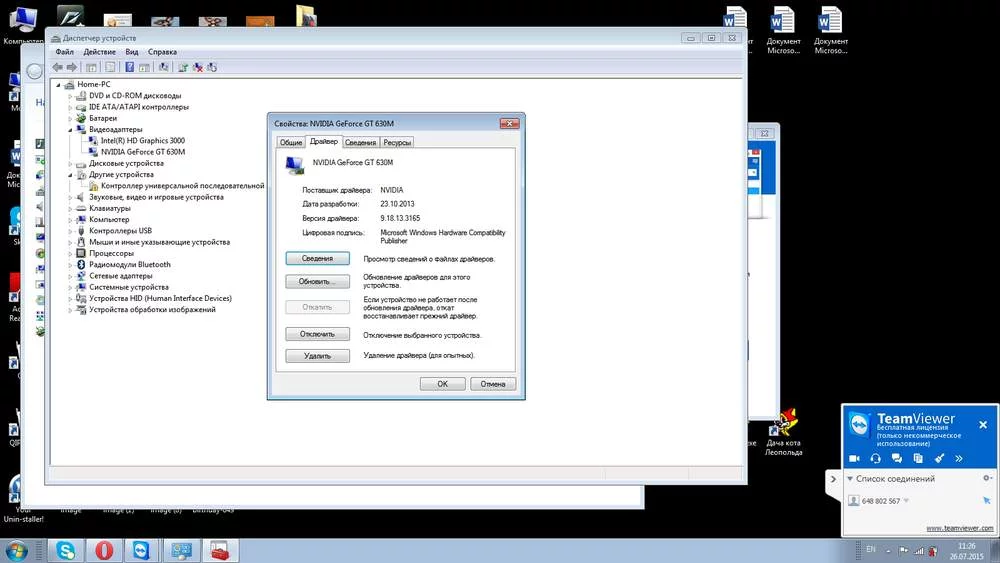1000x563 pixels.
Task: Click the Сведения driver details button
Action: (x=318, y=258)
